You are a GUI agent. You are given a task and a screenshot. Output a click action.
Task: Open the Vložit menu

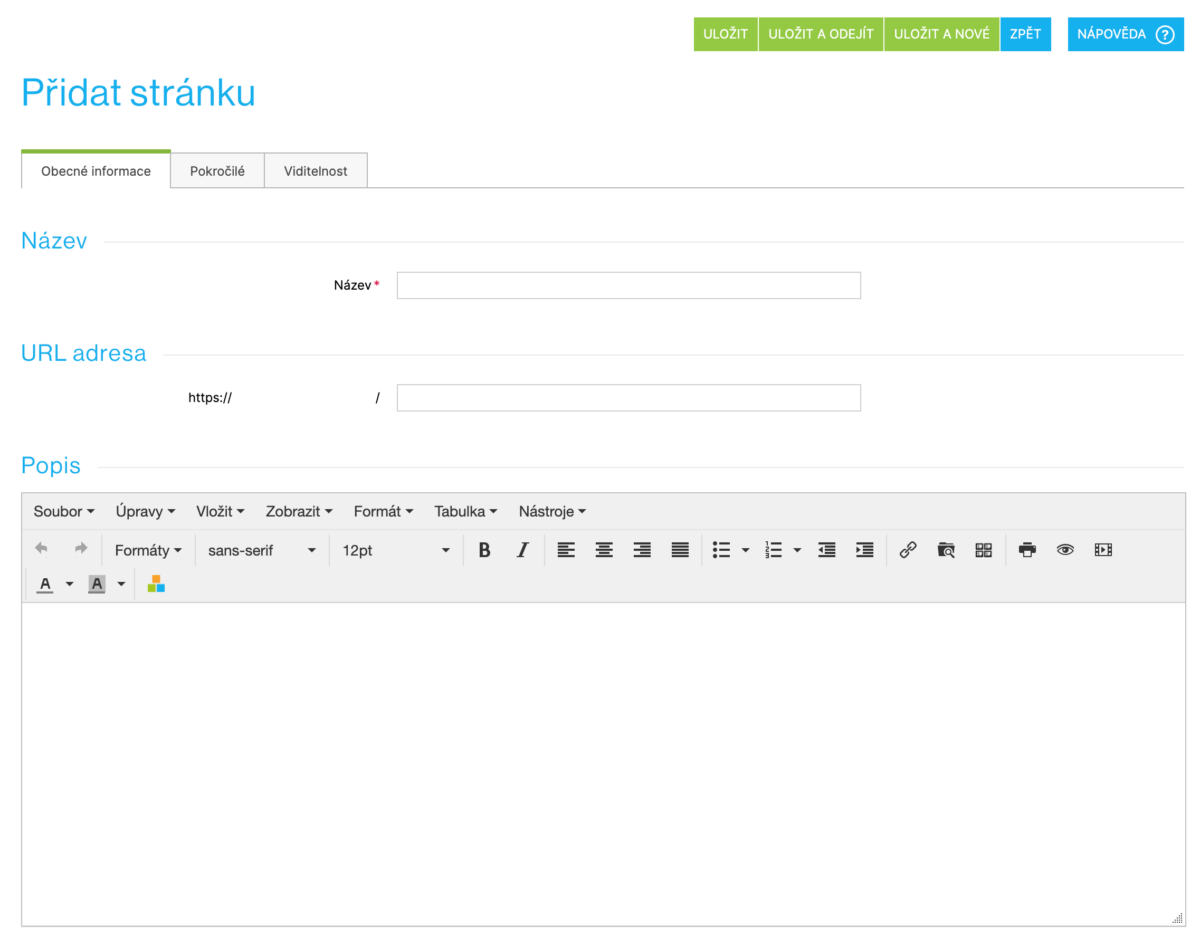220,511
